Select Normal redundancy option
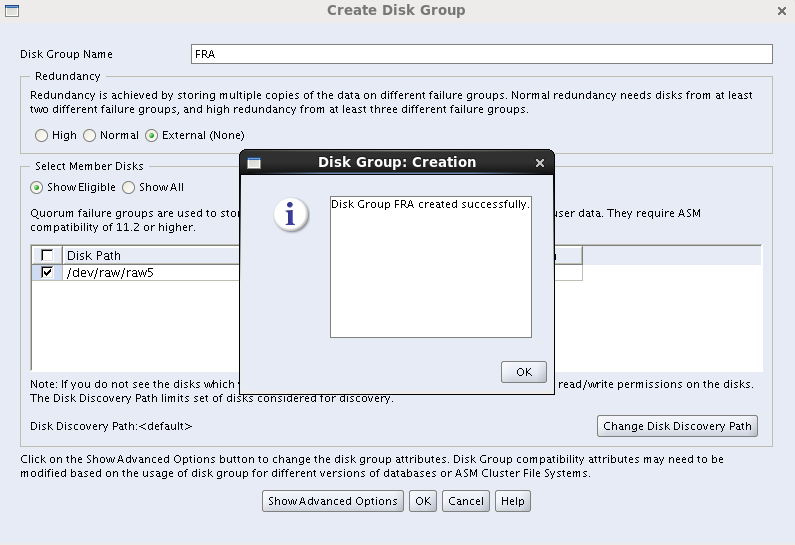 click(89, 135)
